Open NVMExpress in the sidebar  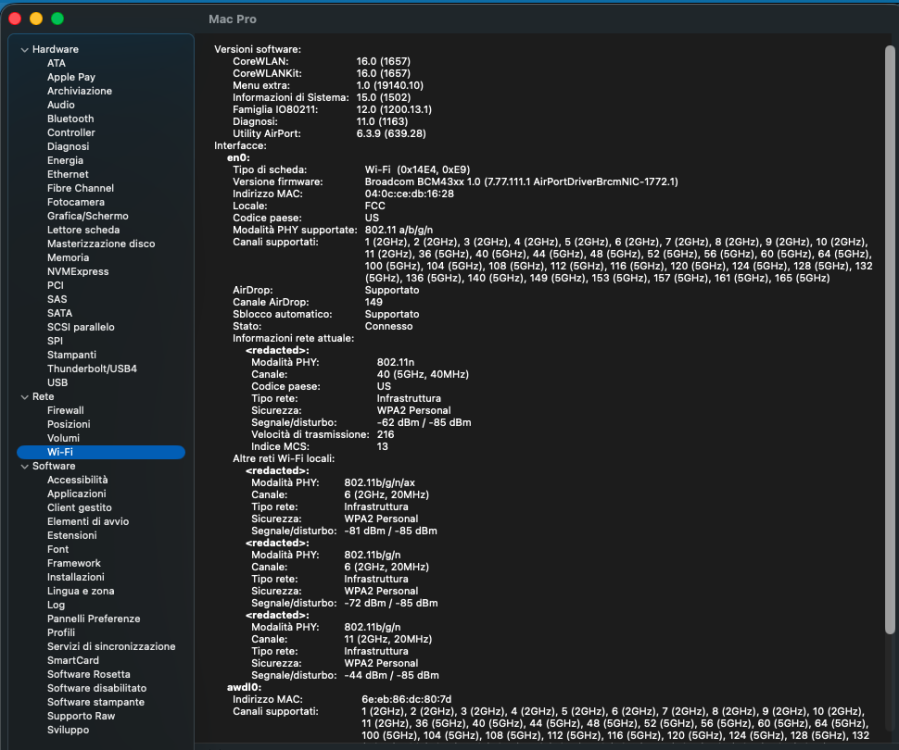pyautogui.click(x=77, y=271)
